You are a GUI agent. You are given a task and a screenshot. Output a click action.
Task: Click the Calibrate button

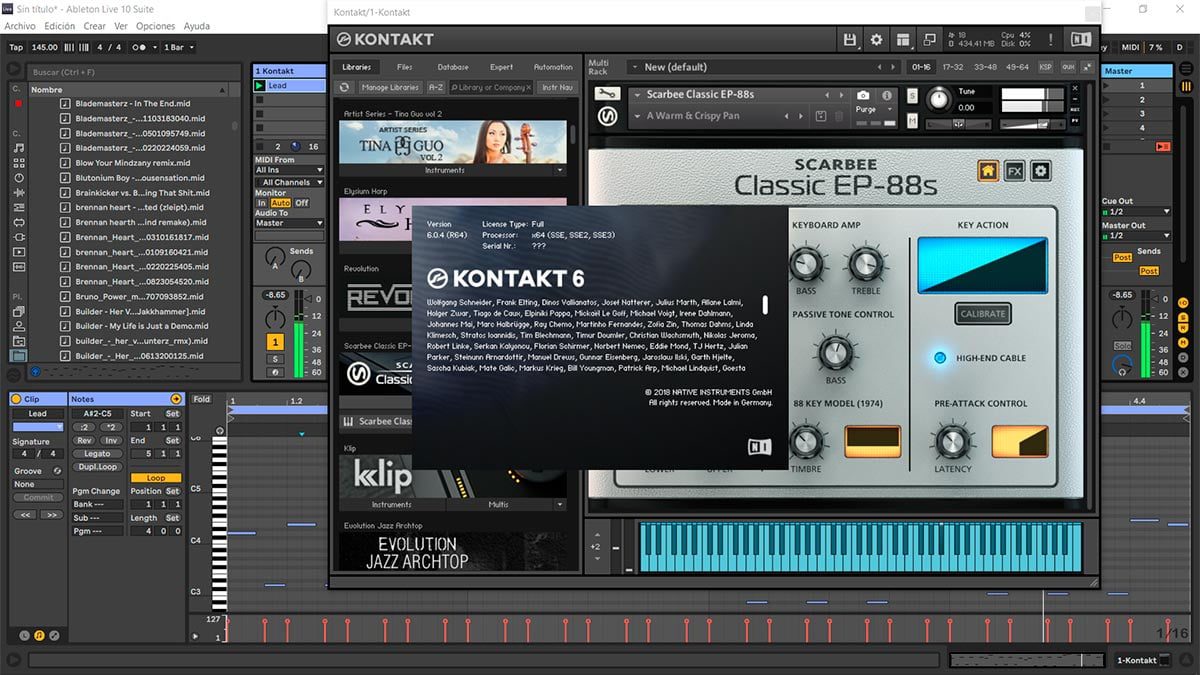pyautogui.click(x=982, y=313)
